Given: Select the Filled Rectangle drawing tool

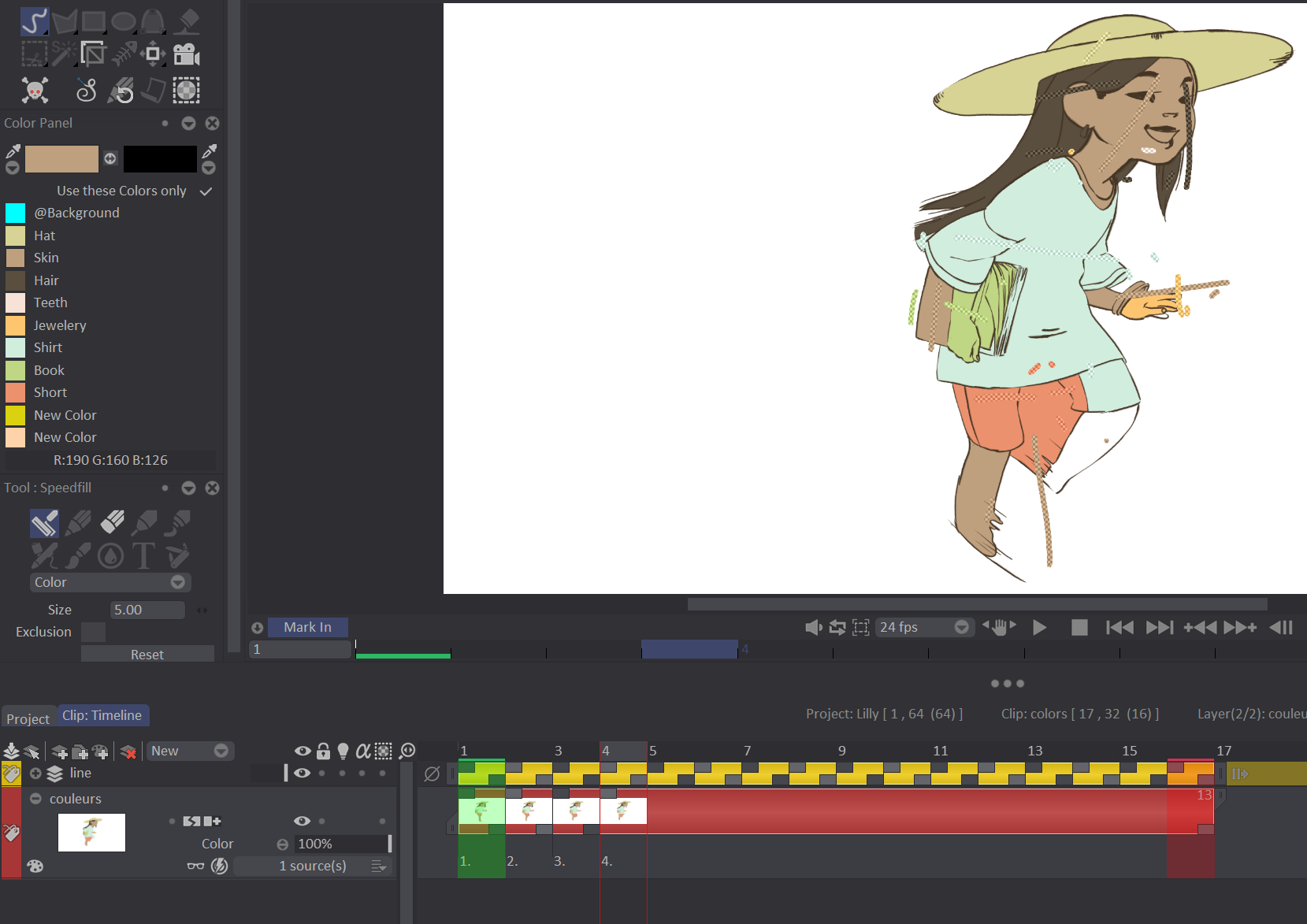Looking at the screenshot, I should (x=93, y=21).
